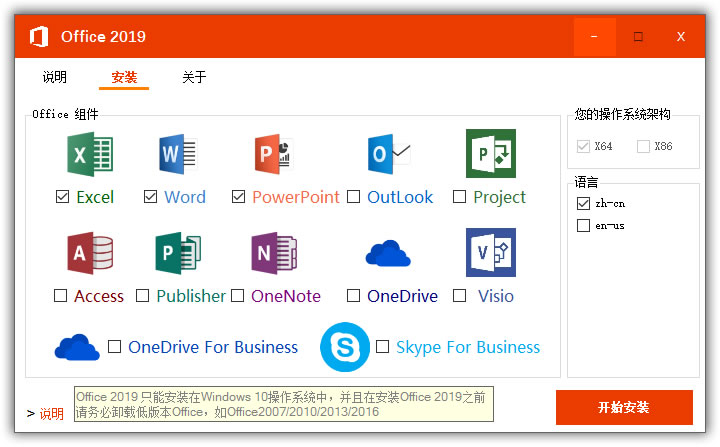Click the Skype For Business icon
Image resolution: width=720 pixels, height=447 pixels.
(x=345, y=347)
